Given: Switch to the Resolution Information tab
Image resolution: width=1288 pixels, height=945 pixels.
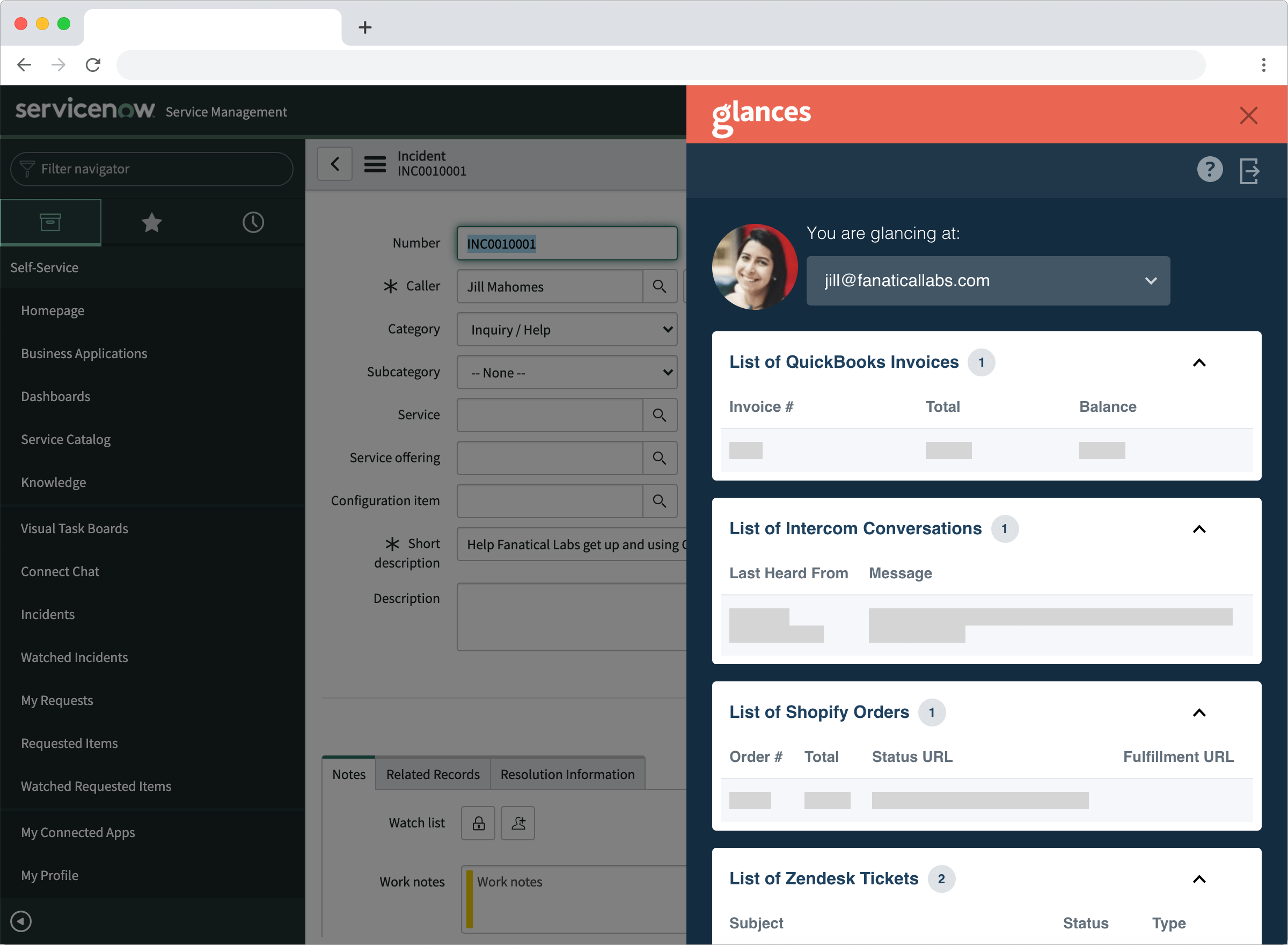Looking at the screenshot, I should coord(568,774).
